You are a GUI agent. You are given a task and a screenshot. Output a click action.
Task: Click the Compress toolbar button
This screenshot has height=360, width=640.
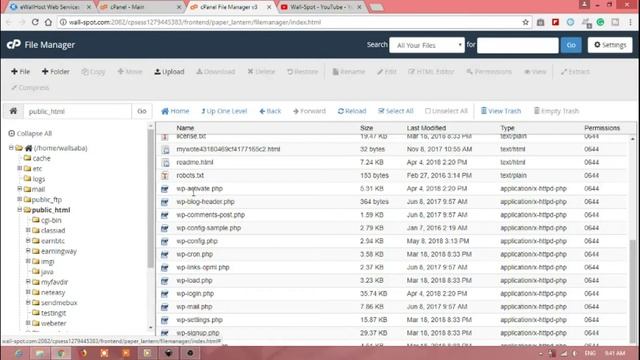click(x=30, y=87)
